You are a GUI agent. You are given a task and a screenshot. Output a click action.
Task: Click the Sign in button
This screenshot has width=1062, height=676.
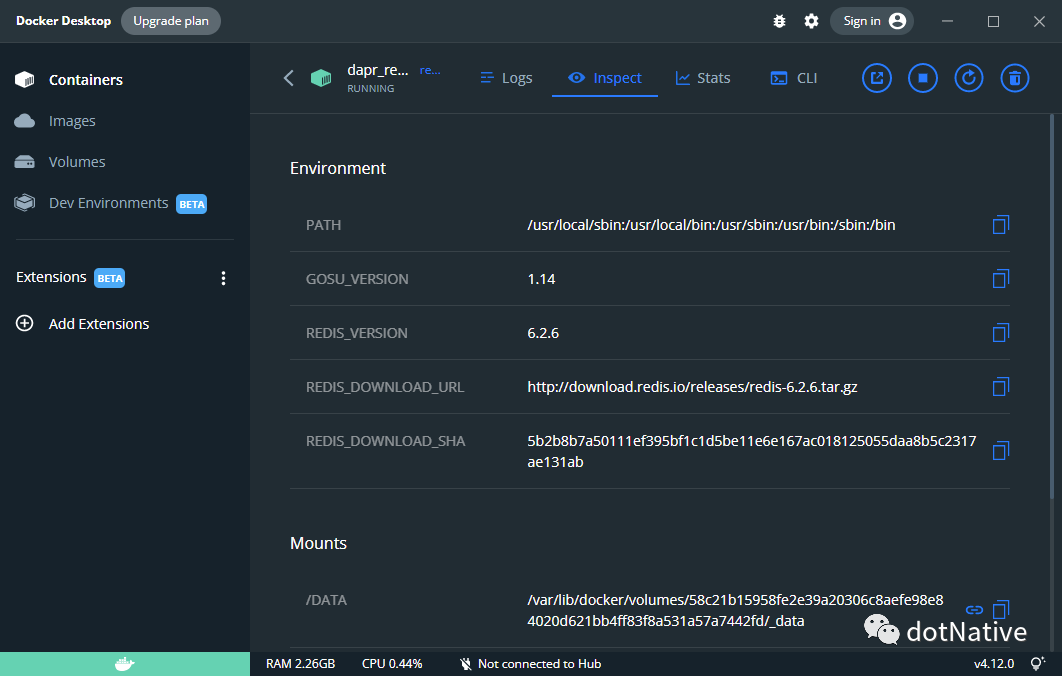click(872, 21)
